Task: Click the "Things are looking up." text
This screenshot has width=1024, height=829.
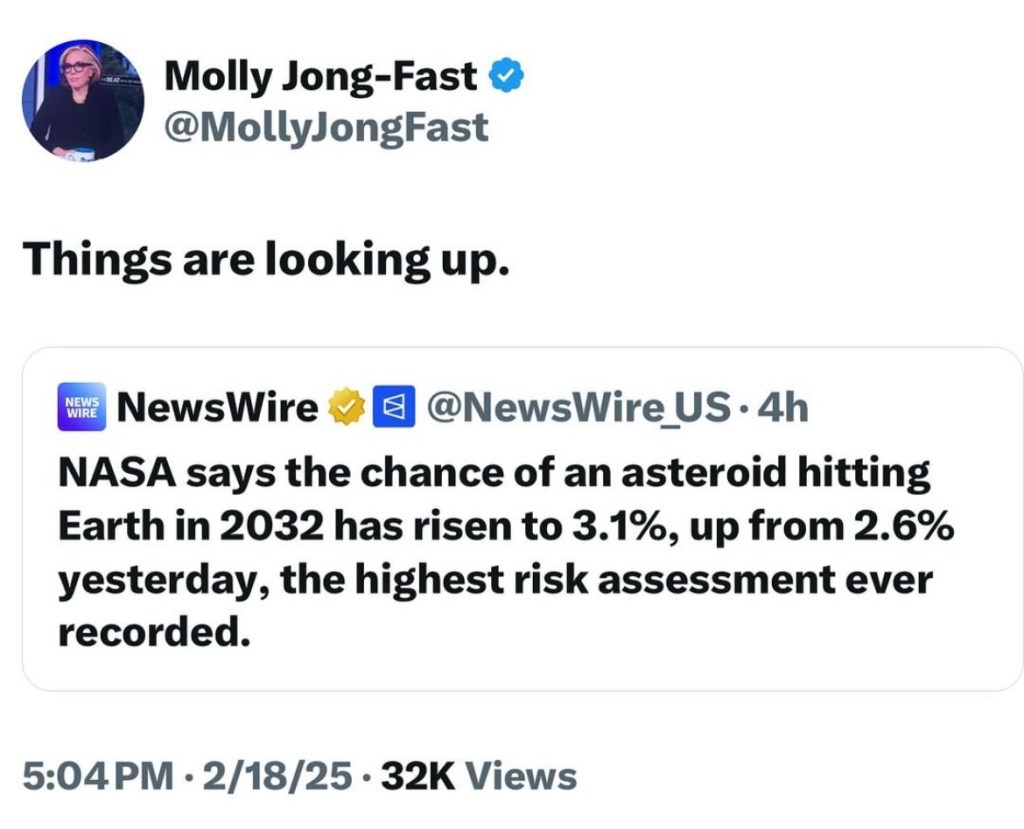Action: (266, 259)
